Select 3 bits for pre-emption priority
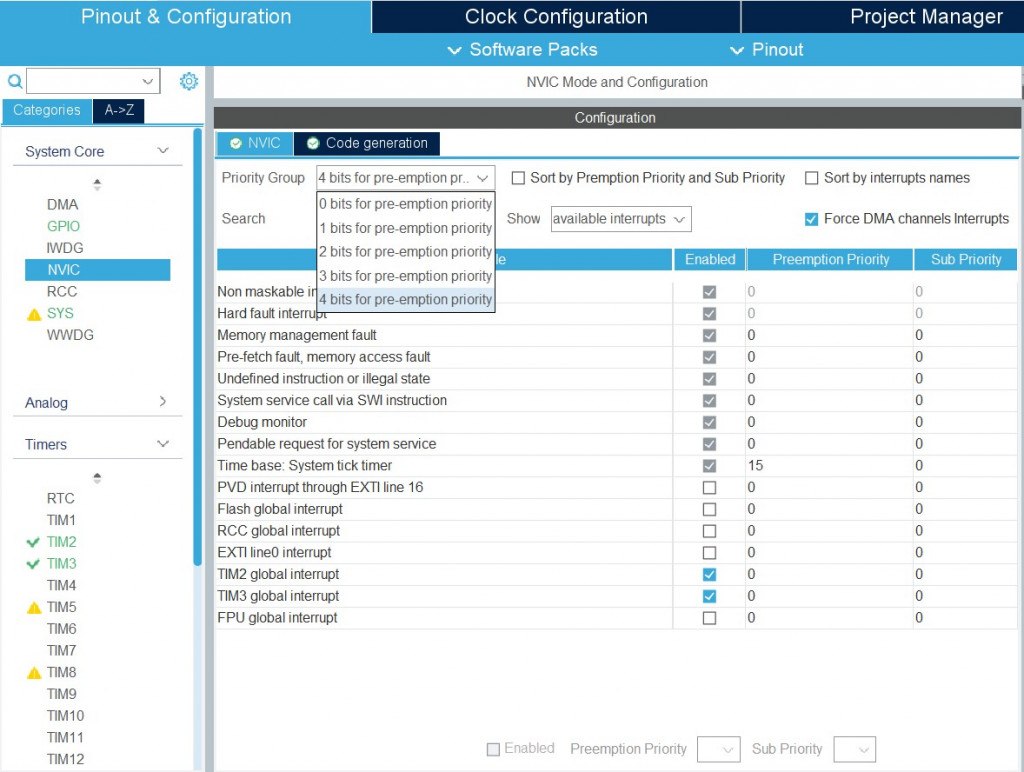The width and height of the screenshot is (1024, 772). [406, 276]
